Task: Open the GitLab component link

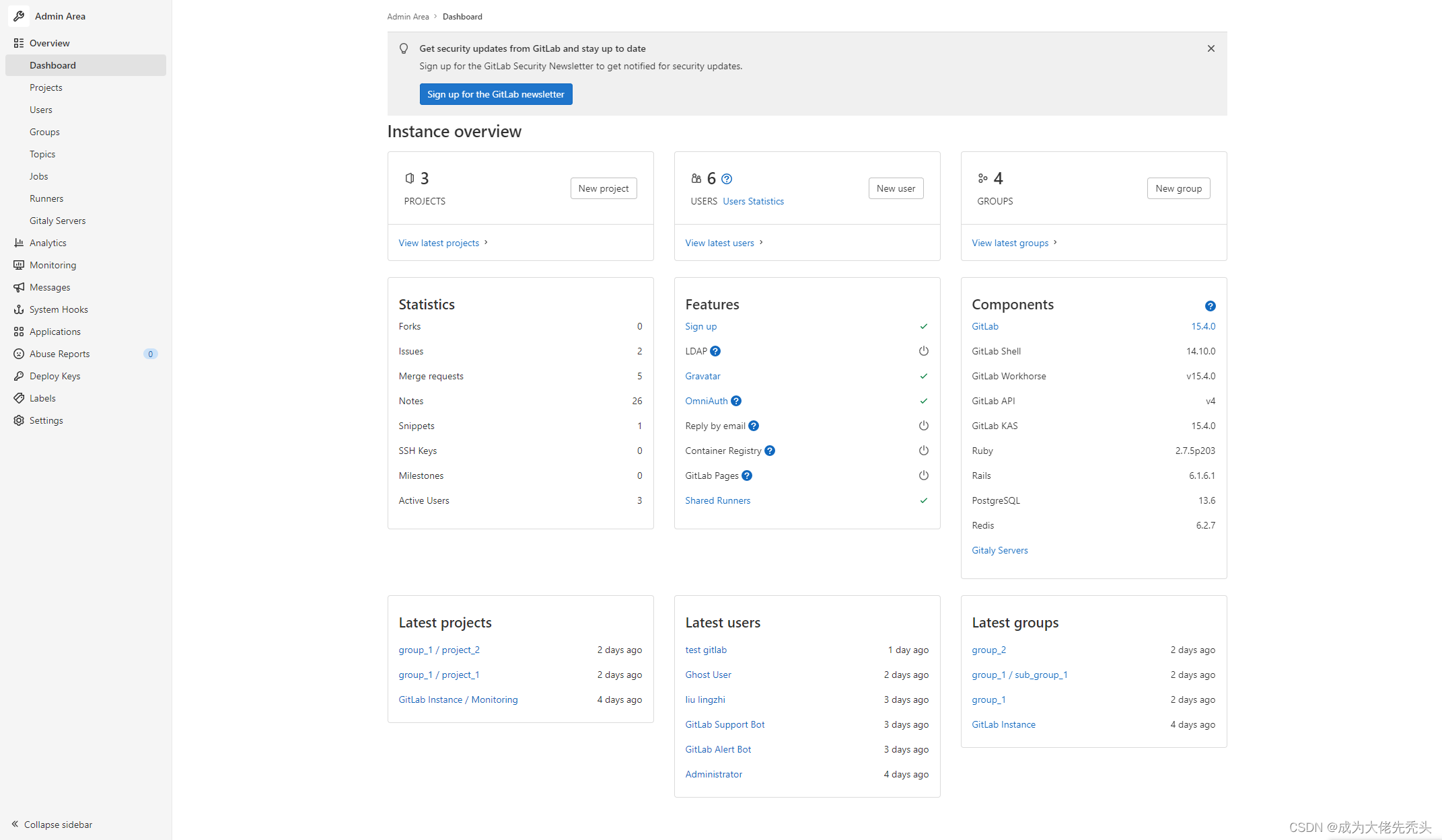Action: click(x=984, y=326)
